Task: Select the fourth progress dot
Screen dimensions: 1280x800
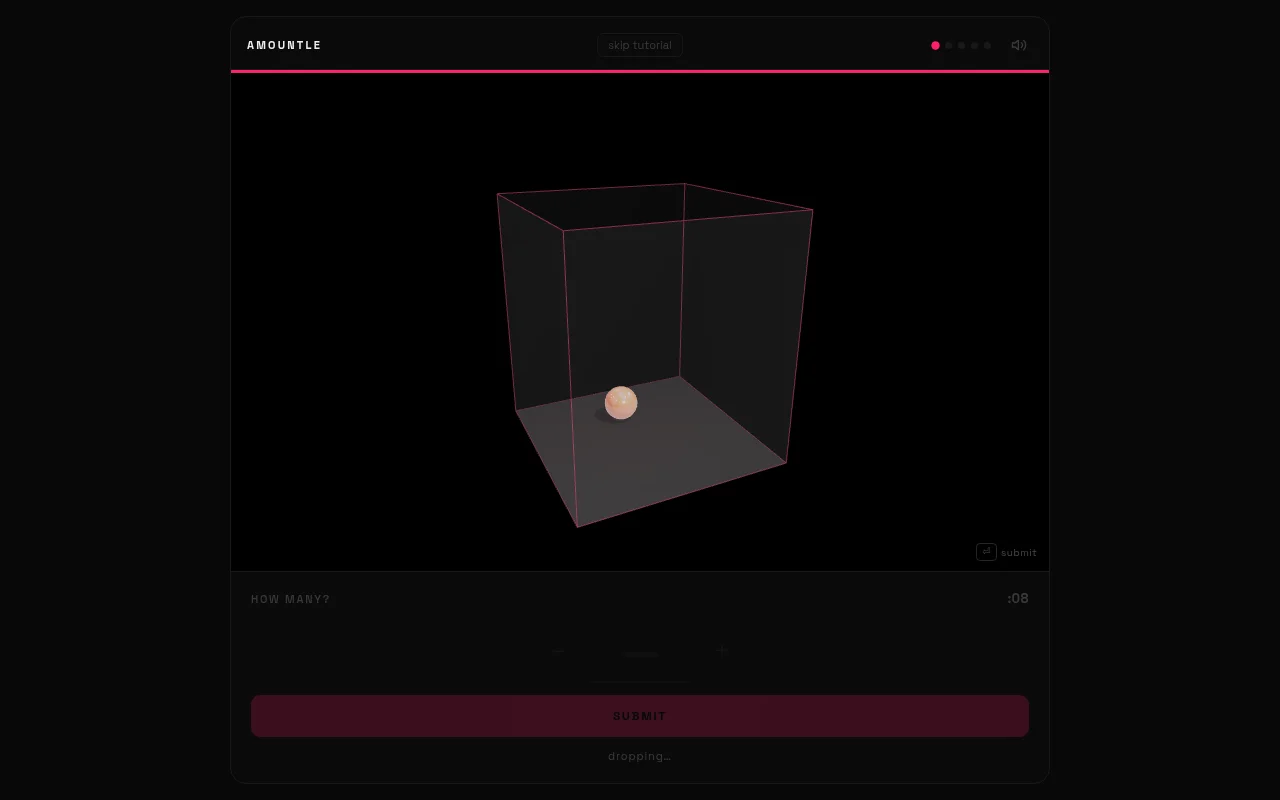Action: pos(974,45)
